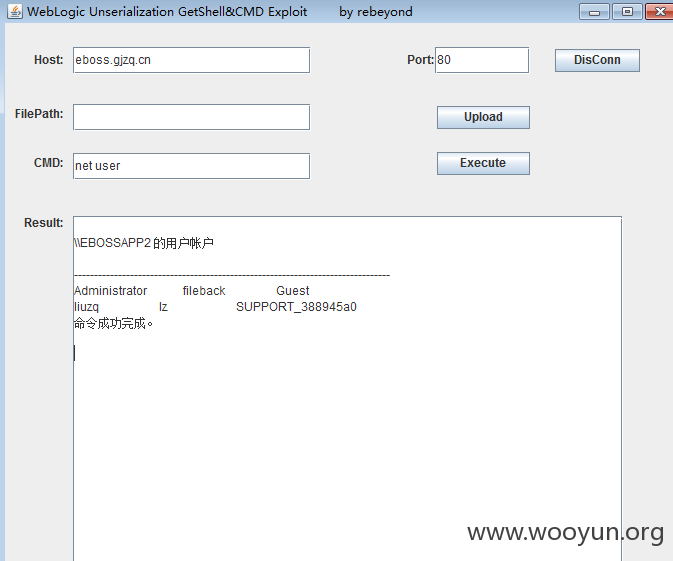Screen dimensions: 673x561
Task: Click the \\EBOSSAPP2 header line in results
Action: click(144, 243)
